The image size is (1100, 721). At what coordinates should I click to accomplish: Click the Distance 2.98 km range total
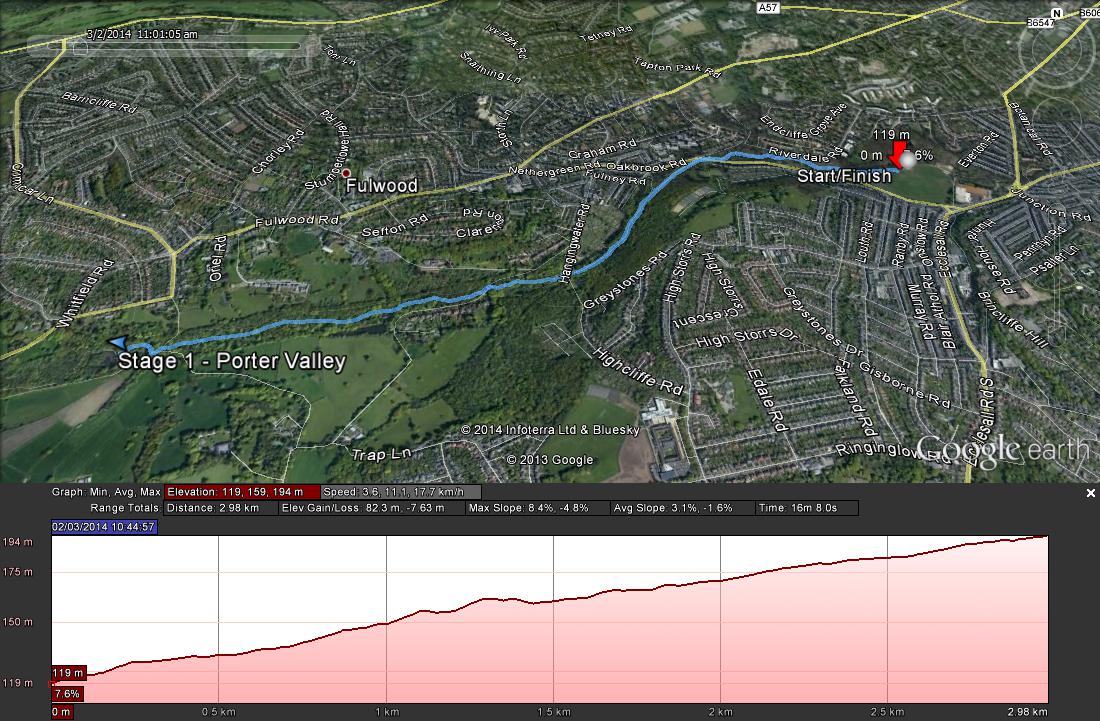(221, 508)
